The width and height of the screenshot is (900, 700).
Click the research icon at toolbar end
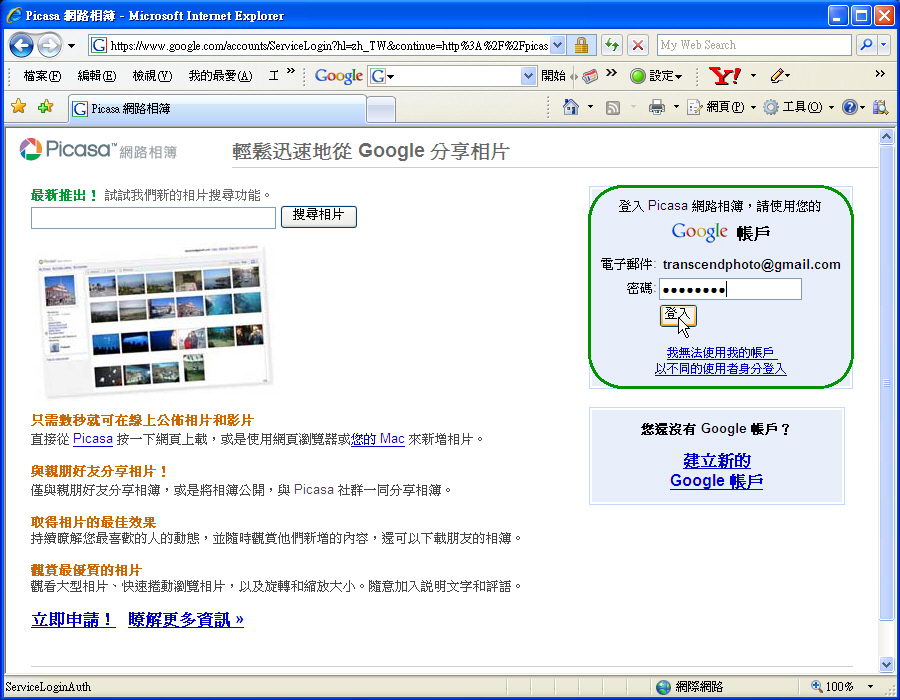[x=879, y=107]
